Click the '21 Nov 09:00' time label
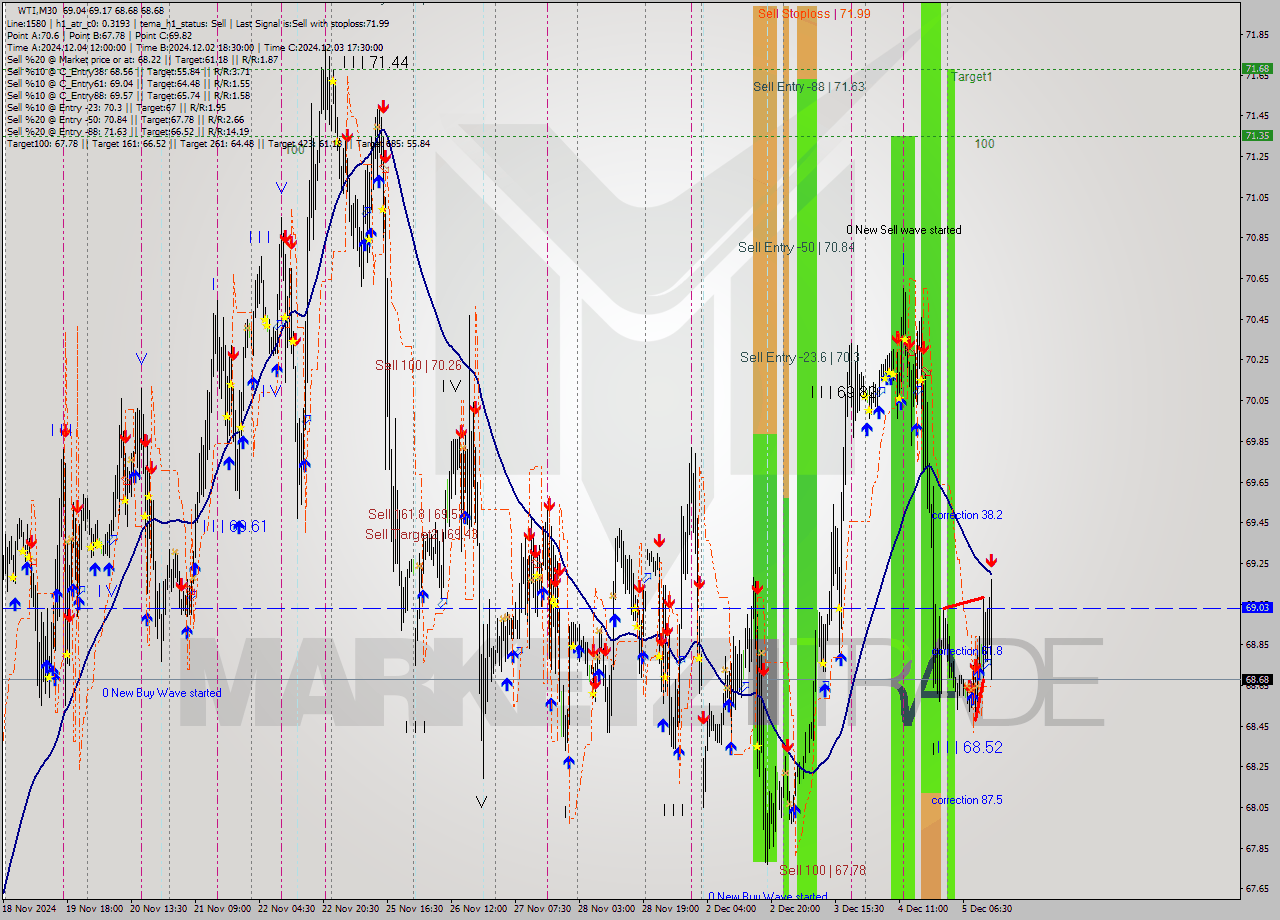This screenshot has height=920, width=1280. (222, 909)
